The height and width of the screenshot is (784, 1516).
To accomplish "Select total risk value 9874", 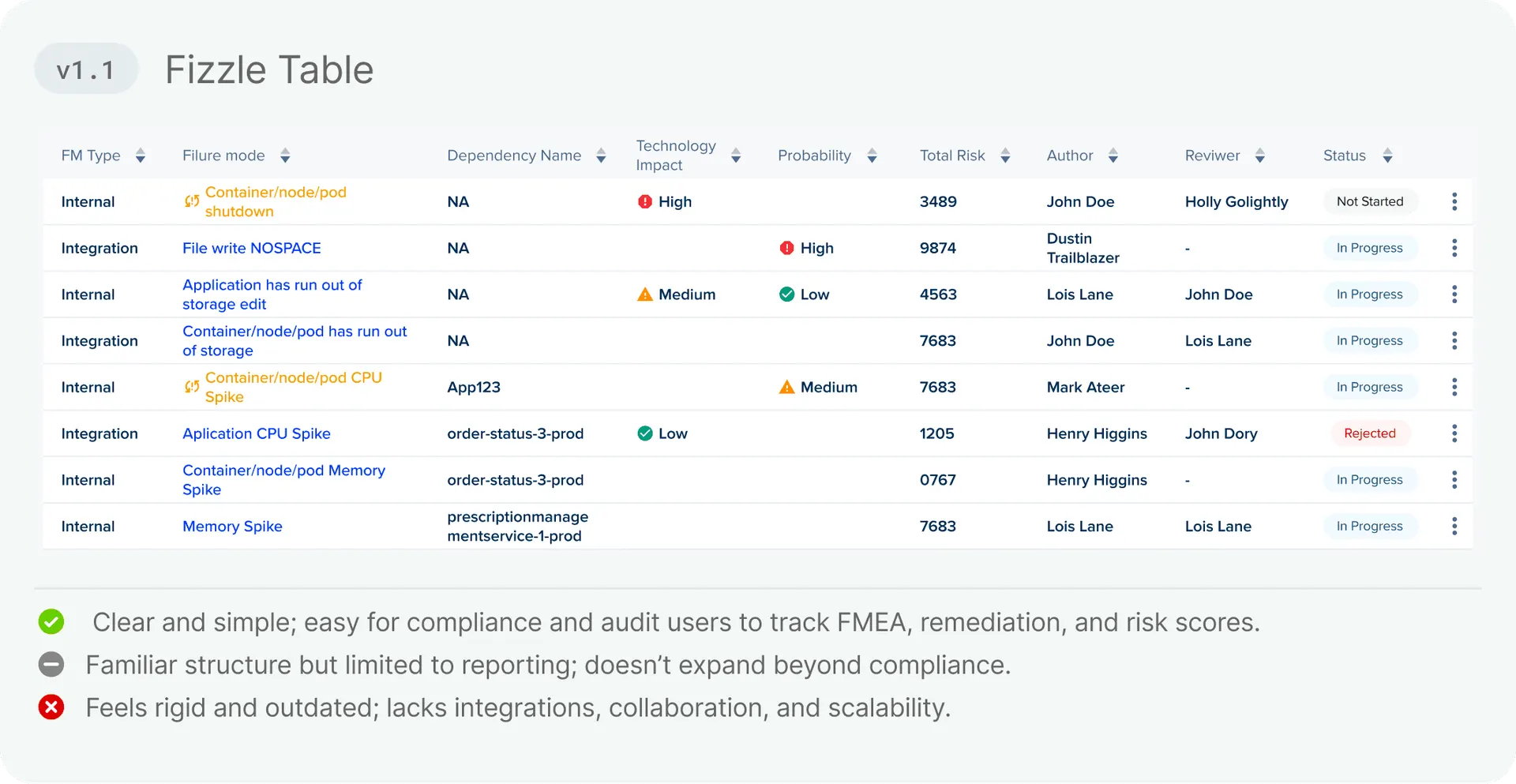I will point(937,248).
